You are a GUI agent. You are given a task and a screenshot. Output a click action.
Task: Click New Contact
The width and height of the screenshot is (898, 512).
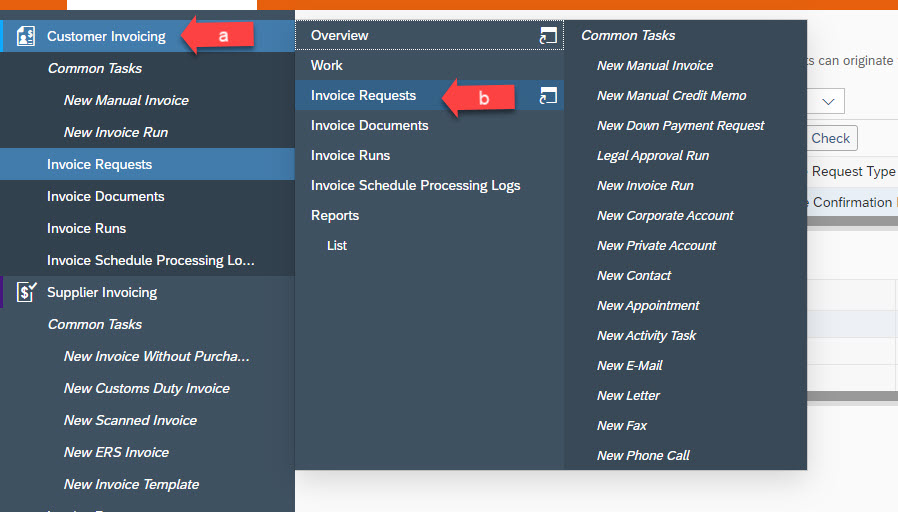[634, 275]
